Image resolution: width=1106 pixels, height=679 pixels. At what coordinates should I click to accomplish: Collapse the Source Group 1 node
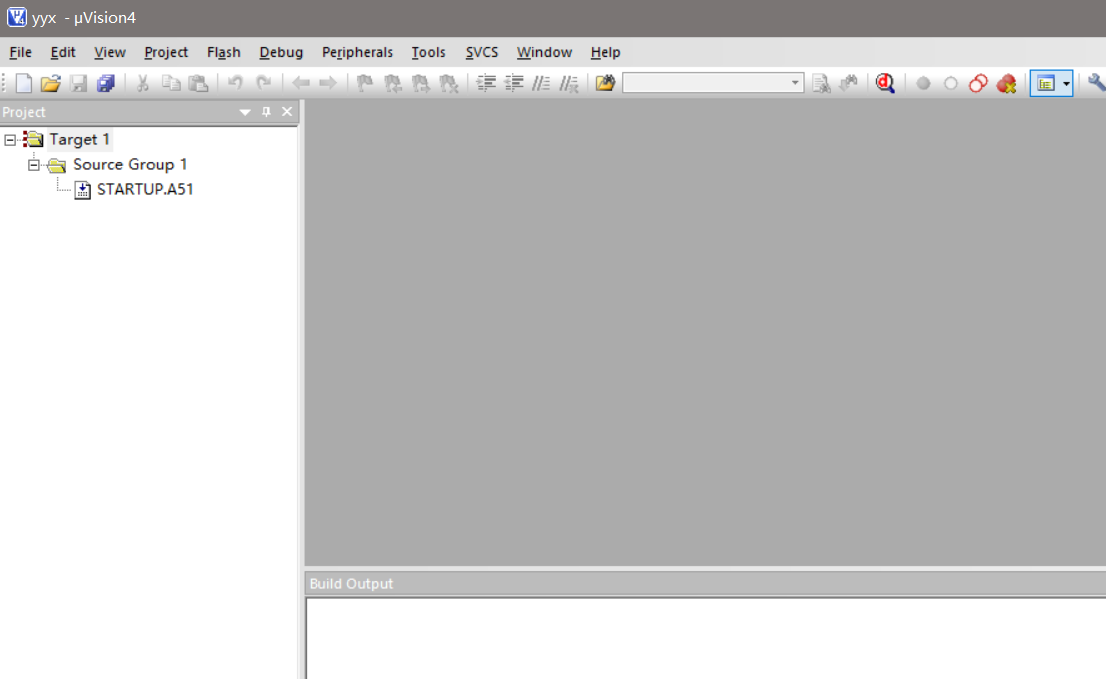[33, 165]
